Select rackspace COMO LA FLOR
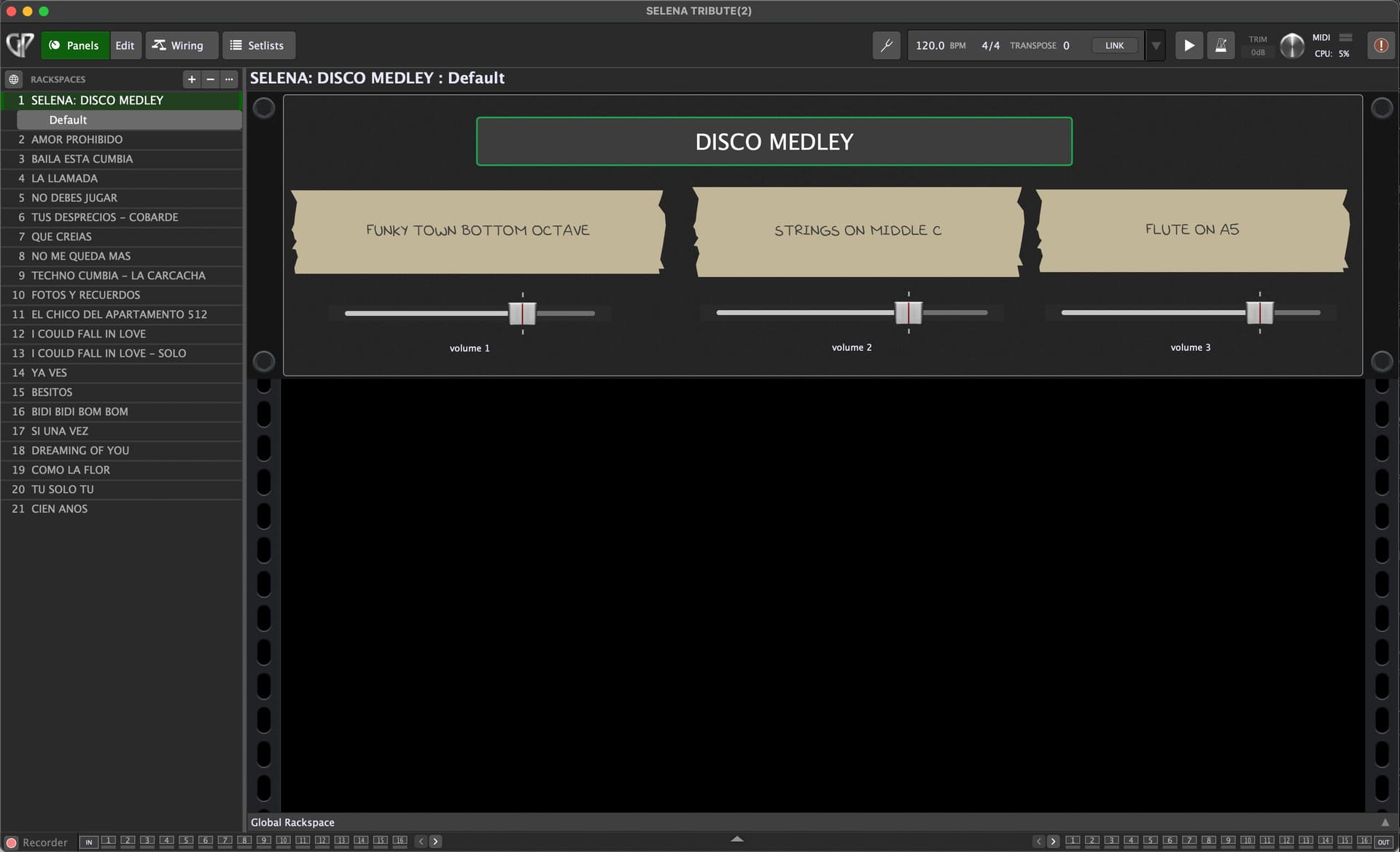1400x852 pixels. tap(122, 470)
